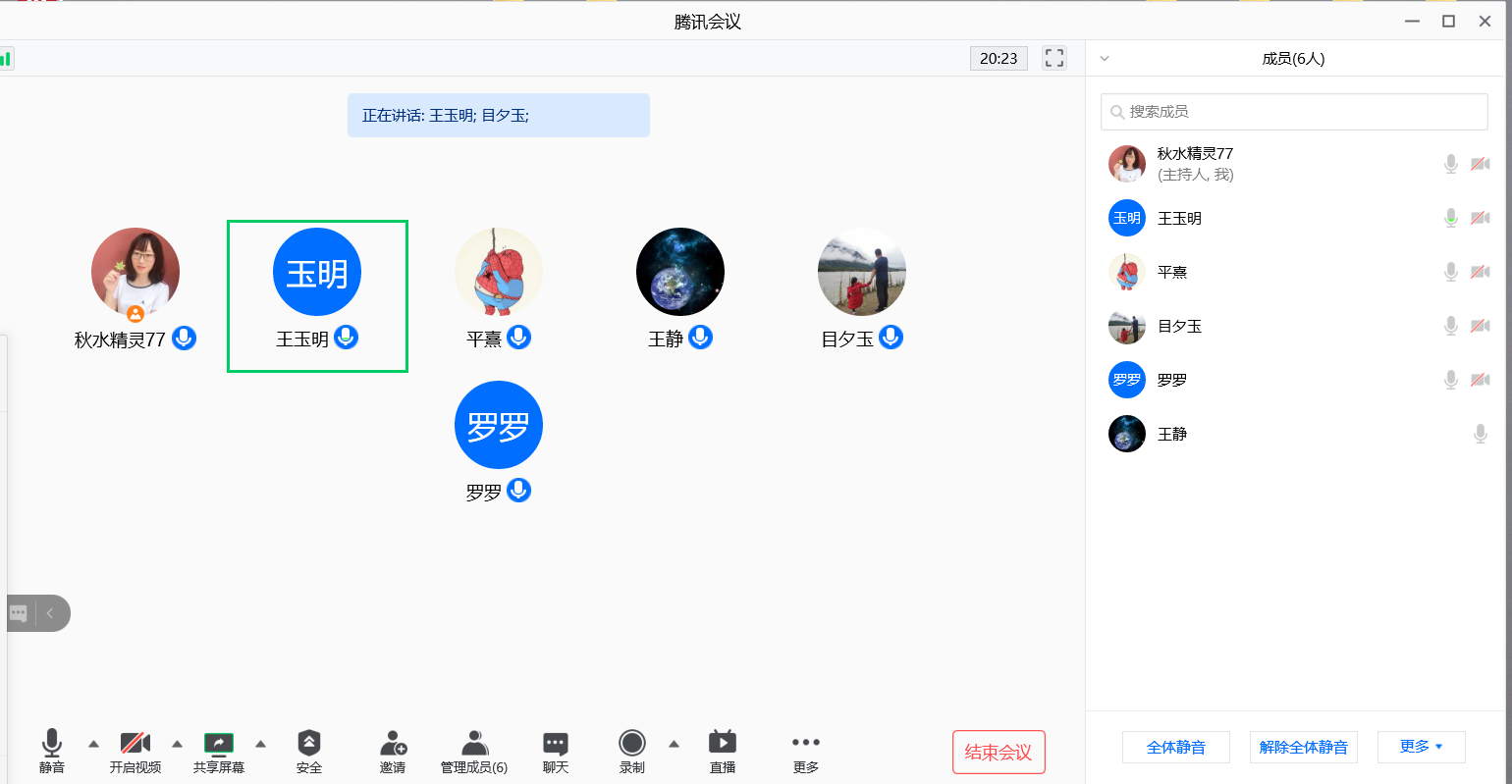Click 目夕玉 photo avatar in grid
The height and width of the screenshot is (784, 1512).
(862, 272)
